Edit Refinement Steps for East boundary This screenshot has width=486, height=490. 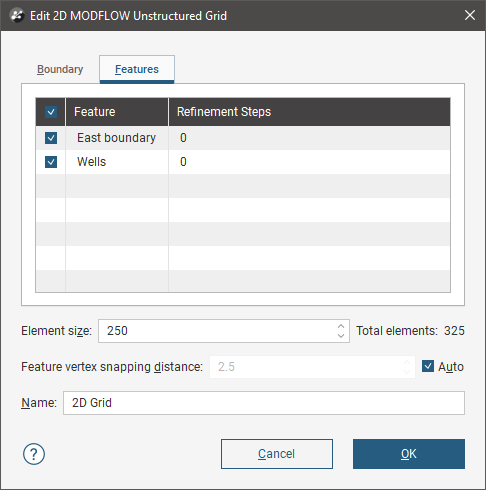(x=309, y=138)
